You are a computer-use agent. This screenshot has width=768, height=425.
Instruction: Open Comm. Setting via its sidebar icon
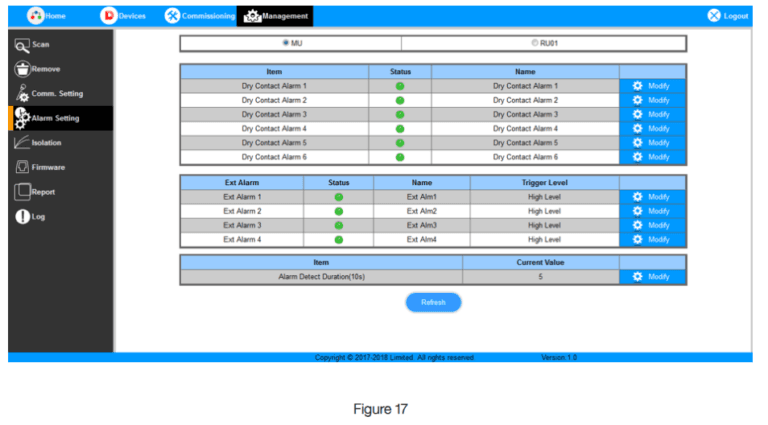21,94
